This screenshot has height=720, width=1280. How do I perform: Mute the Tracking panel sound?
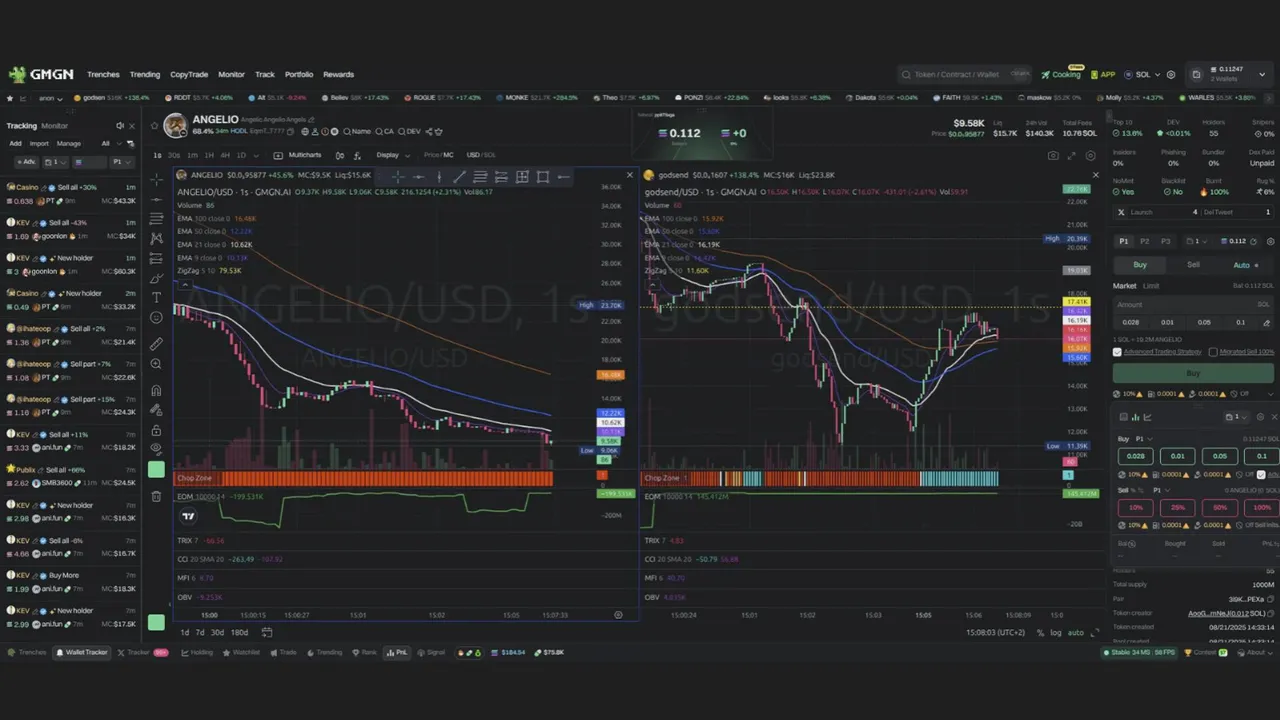coord(119,126)
